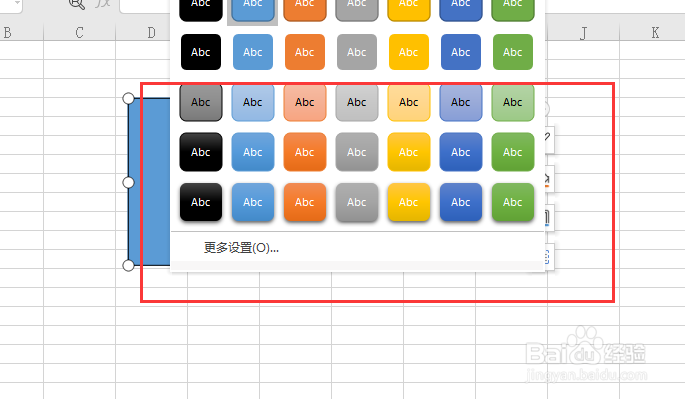Choose the pale peach-orange Abc style in the pastel row
The width and height of the screenshot is (685, 399).
click(304, 102)
